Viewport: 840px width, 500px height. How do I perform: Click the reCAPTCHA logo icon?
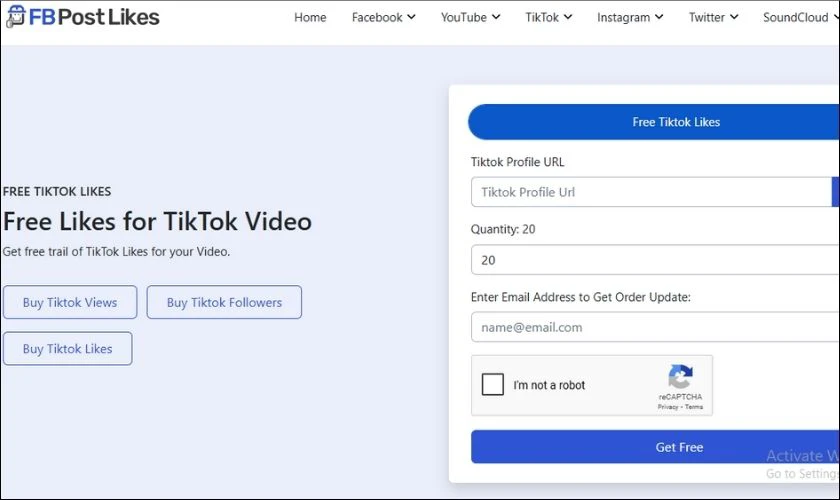pyautogui.click(x=680, y=376)
